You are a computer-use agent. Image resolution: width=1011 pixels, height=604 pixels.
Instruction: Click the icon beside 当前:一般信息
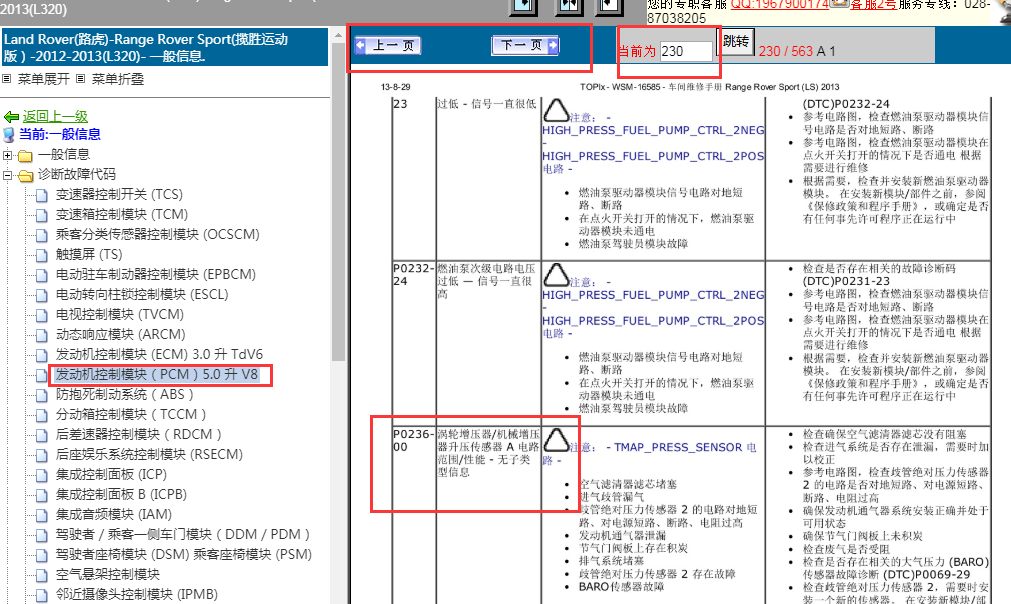(x=9, y=135)
